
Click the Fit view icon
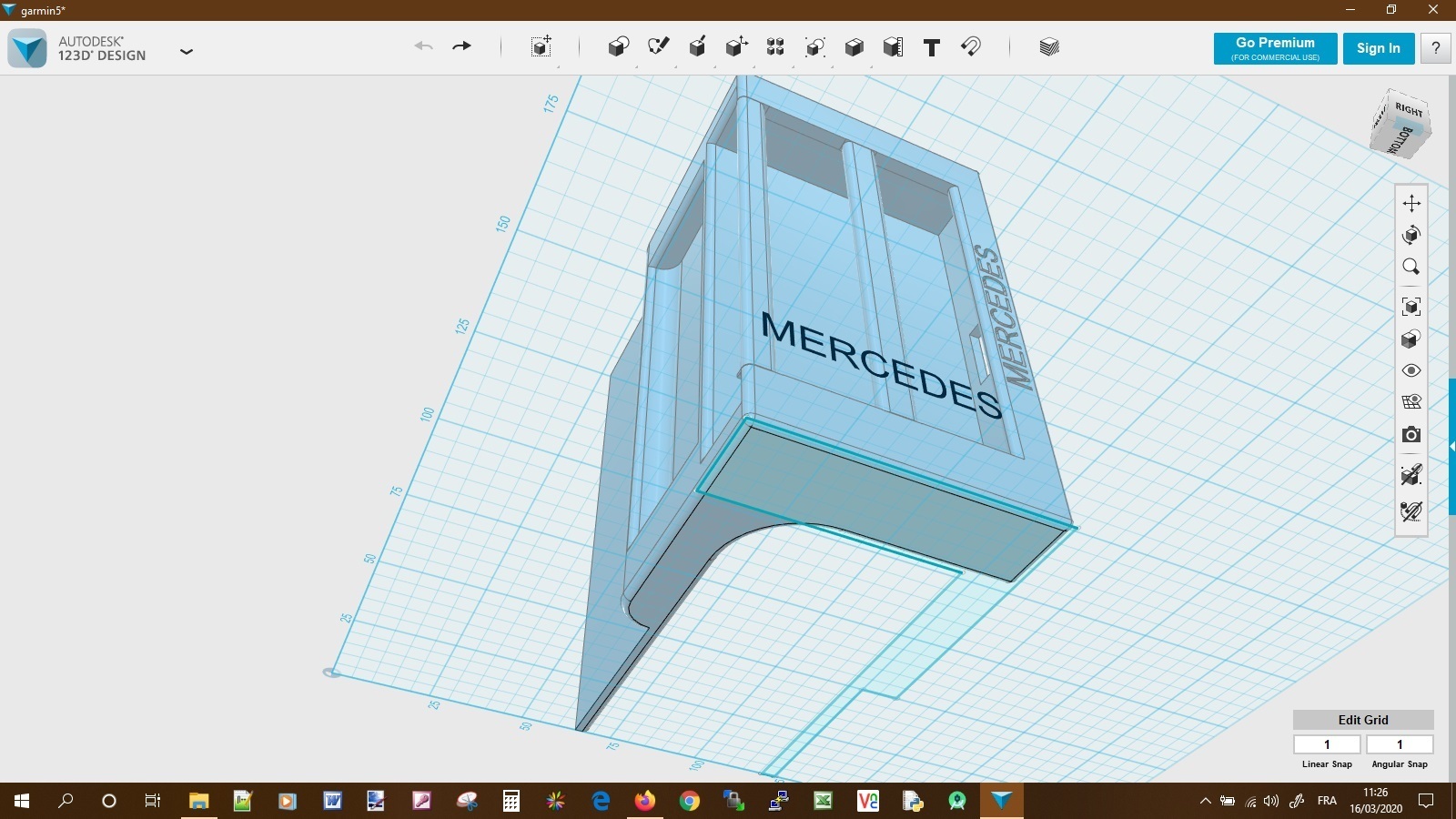pyautogui.click(x=1411, y=307)
